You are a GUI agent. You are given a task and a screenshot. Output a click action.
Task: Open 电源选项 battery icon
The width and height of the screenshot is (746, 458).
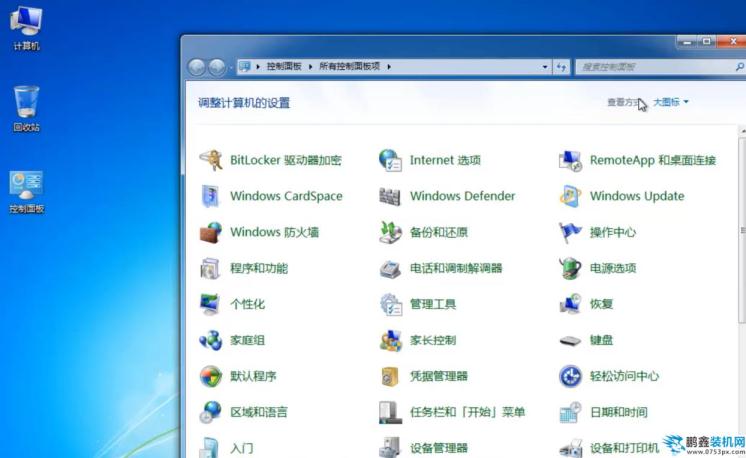click(570, 268)
